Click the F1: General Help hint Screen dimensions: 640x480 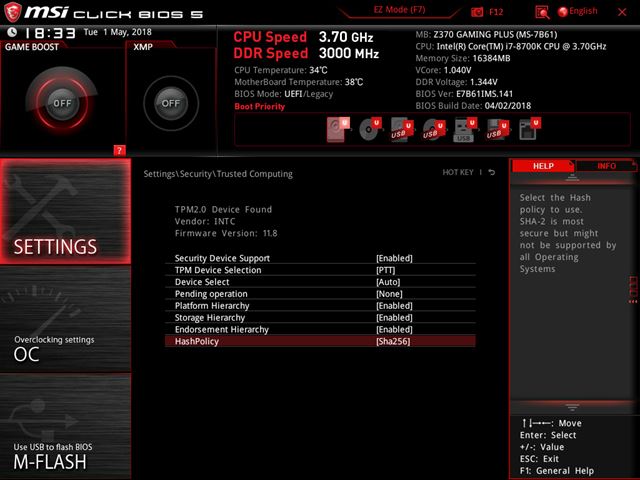(557, 471)
